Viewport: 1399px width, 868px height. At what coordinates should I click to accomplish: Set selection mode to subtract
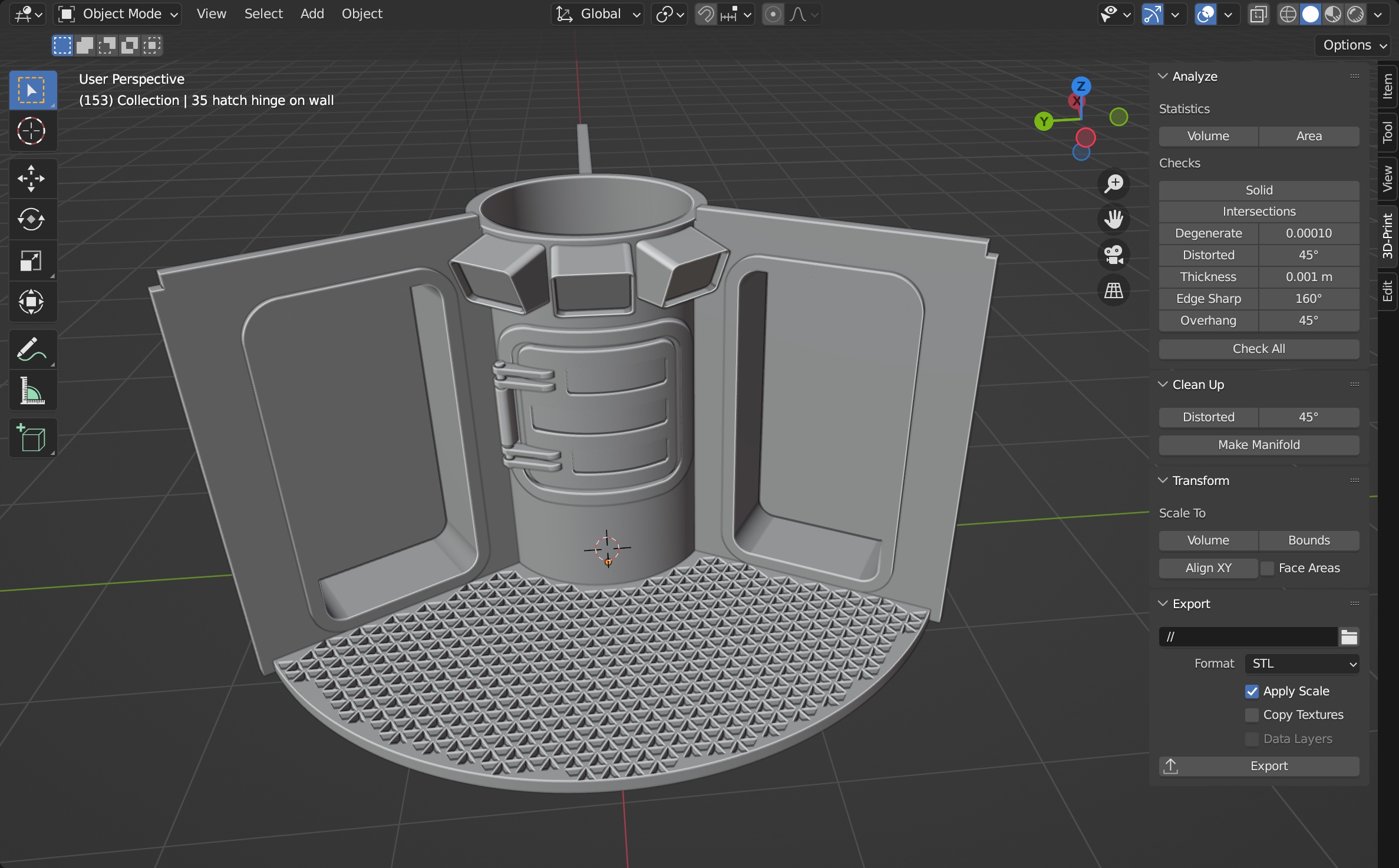coord(107,45)
